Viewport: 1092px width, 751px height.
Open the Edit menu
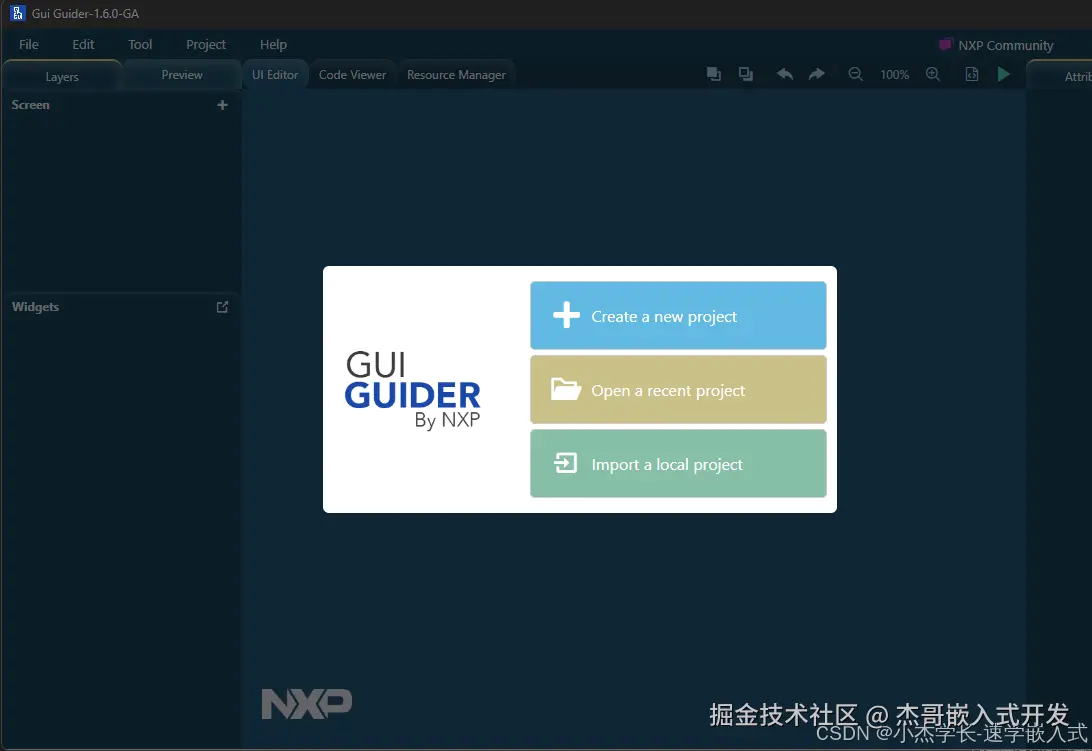click(x=83, y=45)
